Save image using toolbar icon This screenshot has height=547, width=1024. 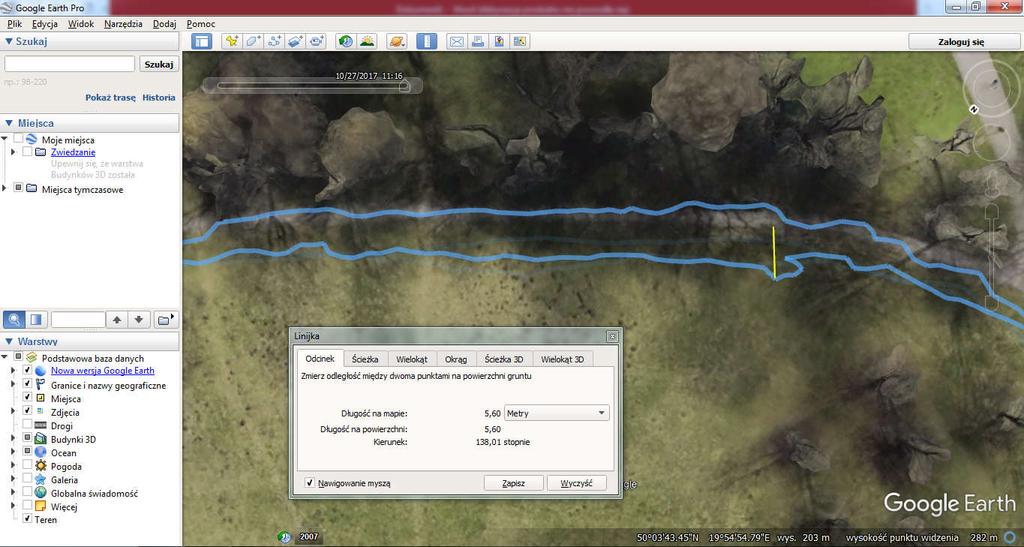click(499, 41)
